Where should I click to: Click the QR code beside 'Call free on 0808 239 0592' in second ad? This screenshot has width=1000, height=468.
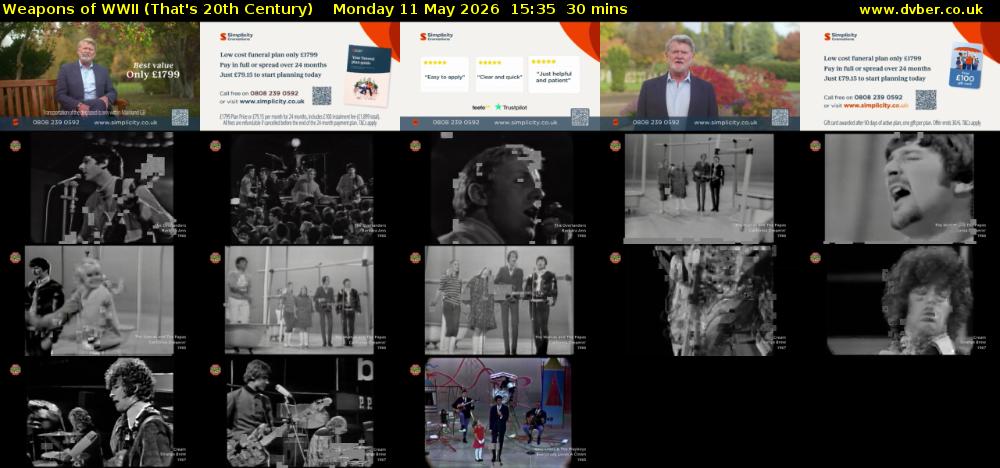click(321, 96)
